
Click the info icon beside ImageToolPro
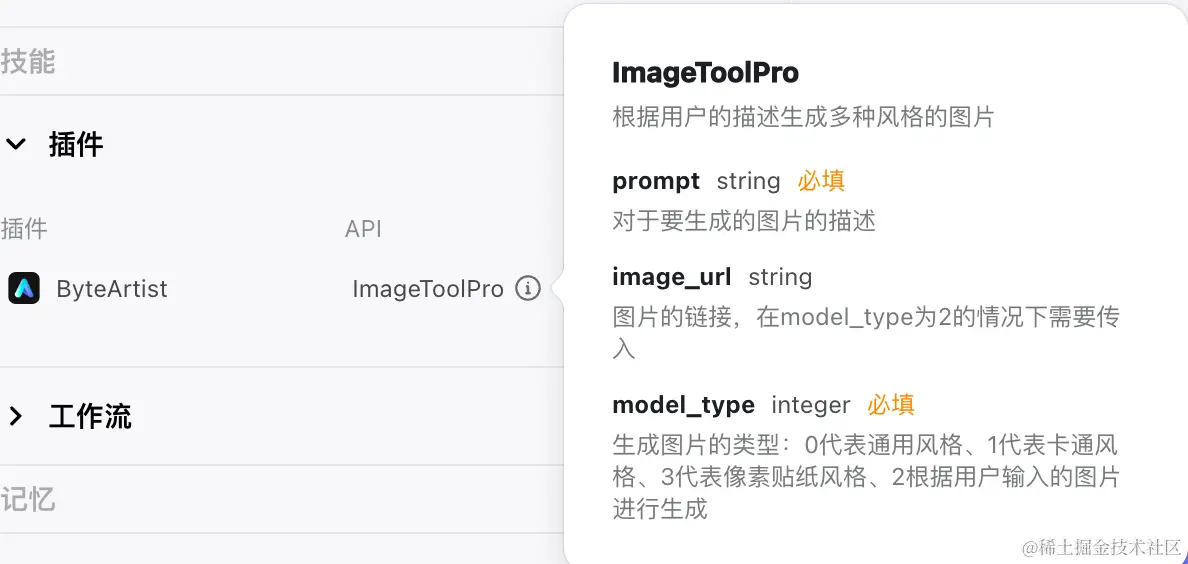[528, 289]
